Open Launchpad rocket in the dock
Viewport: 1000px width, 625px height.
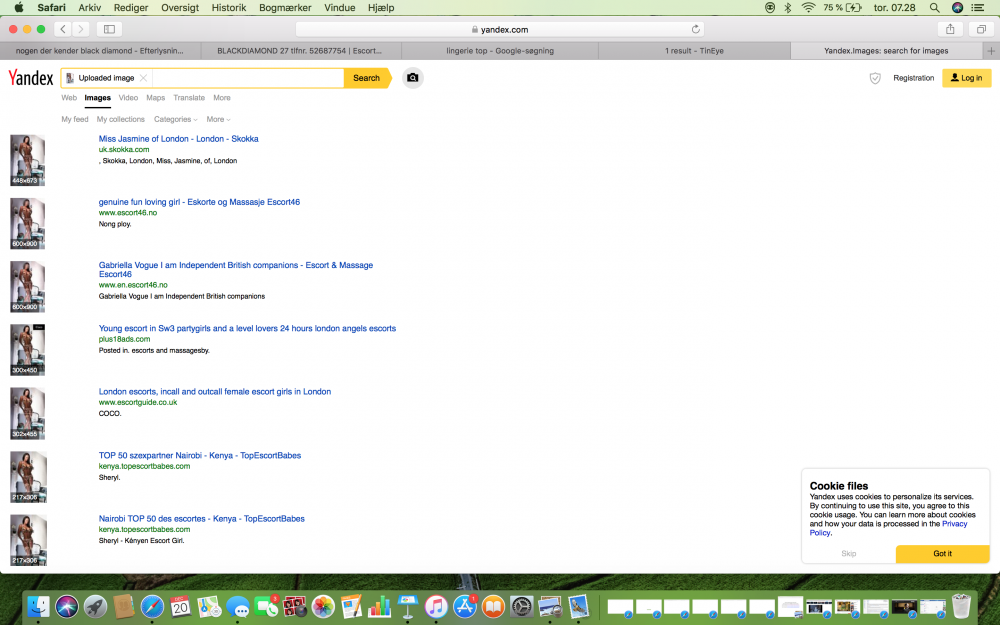tap(95, 607)
